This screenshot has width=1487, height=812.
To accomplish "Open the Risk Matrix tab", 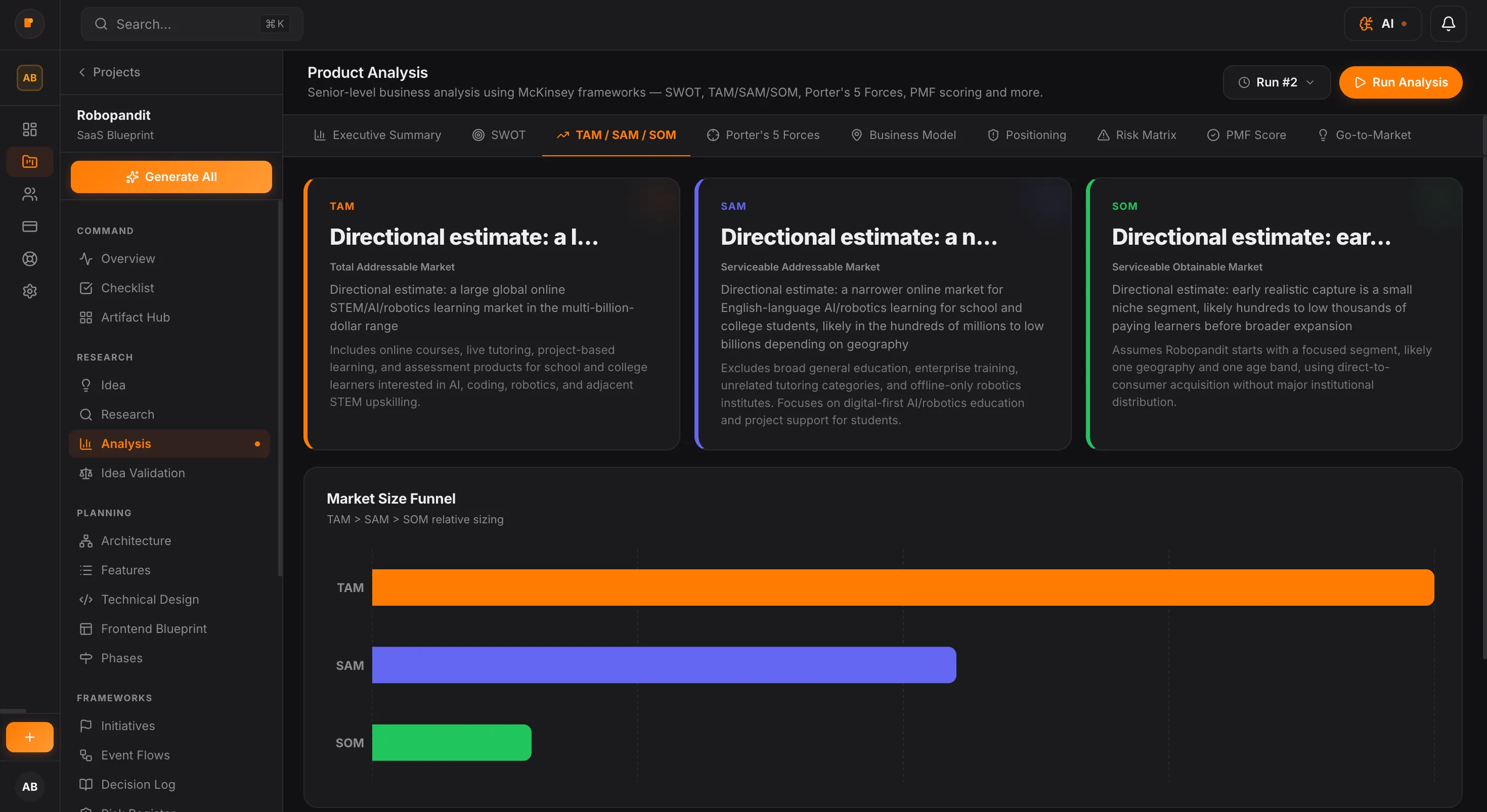I will point(1136,135).
